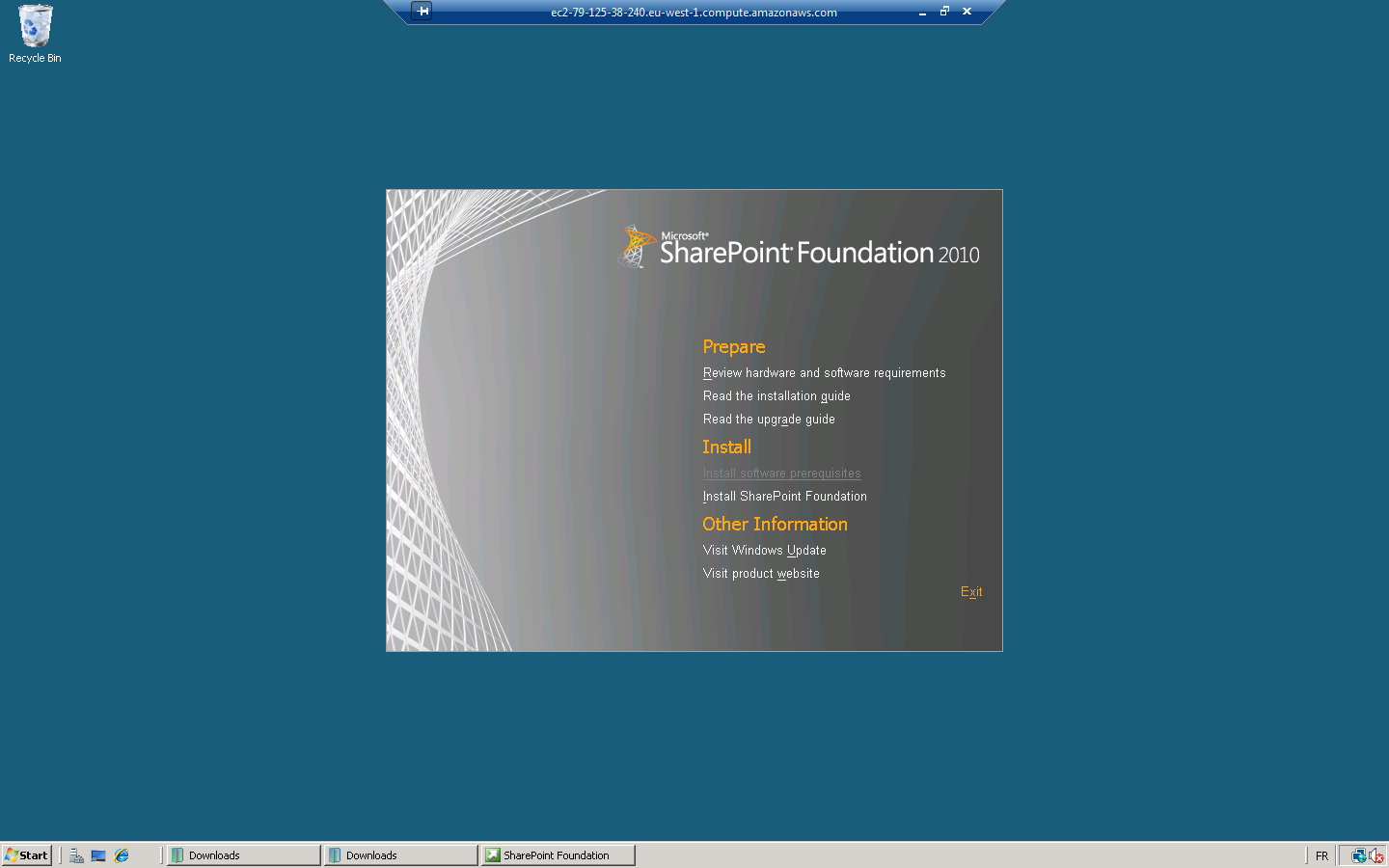Open Internet Explorer from quick launch
This screenshot has width=1389, height=868.
[x=122, y=855]
